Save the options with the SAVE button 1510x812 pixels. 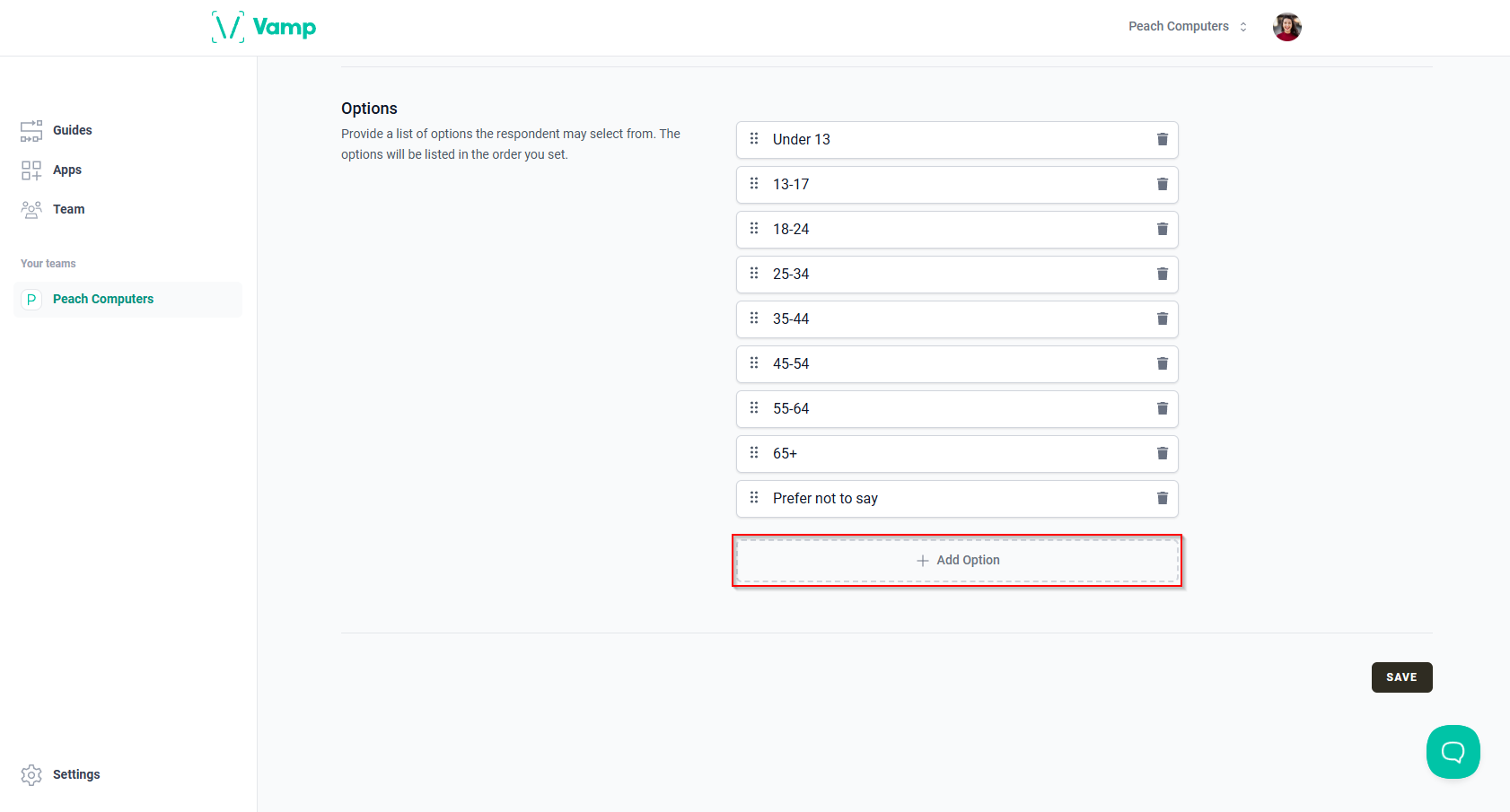[x=1401, y=677]
